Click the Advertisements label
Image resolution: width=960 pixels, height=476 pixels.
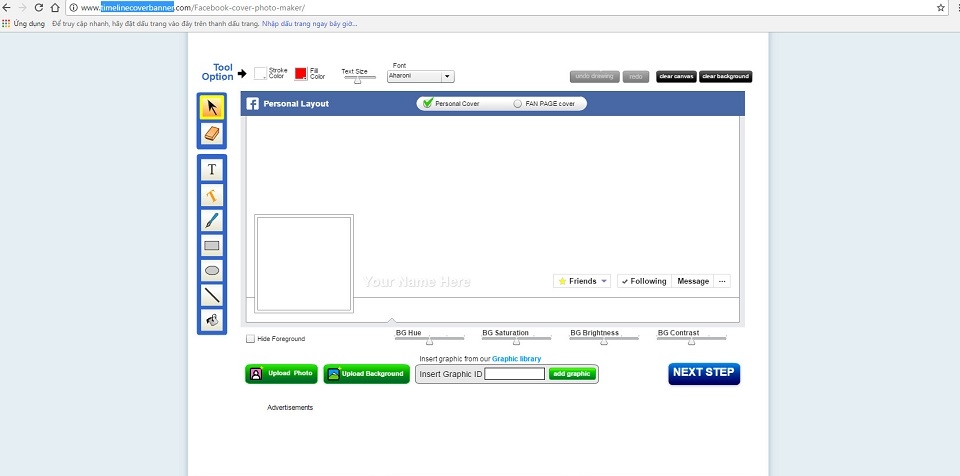(290, 407)
